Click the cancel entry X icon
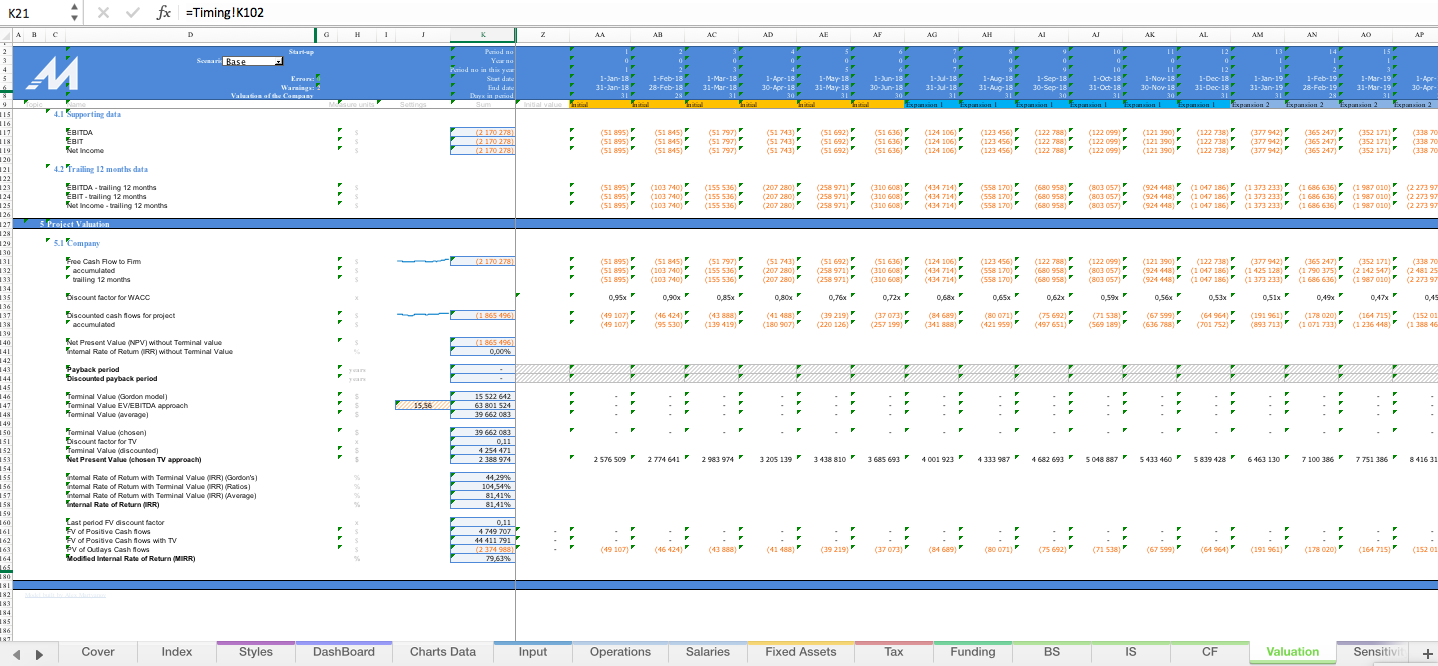Image resolution: width=1438 pixels, height=666 pixels. tap(103, 12)
